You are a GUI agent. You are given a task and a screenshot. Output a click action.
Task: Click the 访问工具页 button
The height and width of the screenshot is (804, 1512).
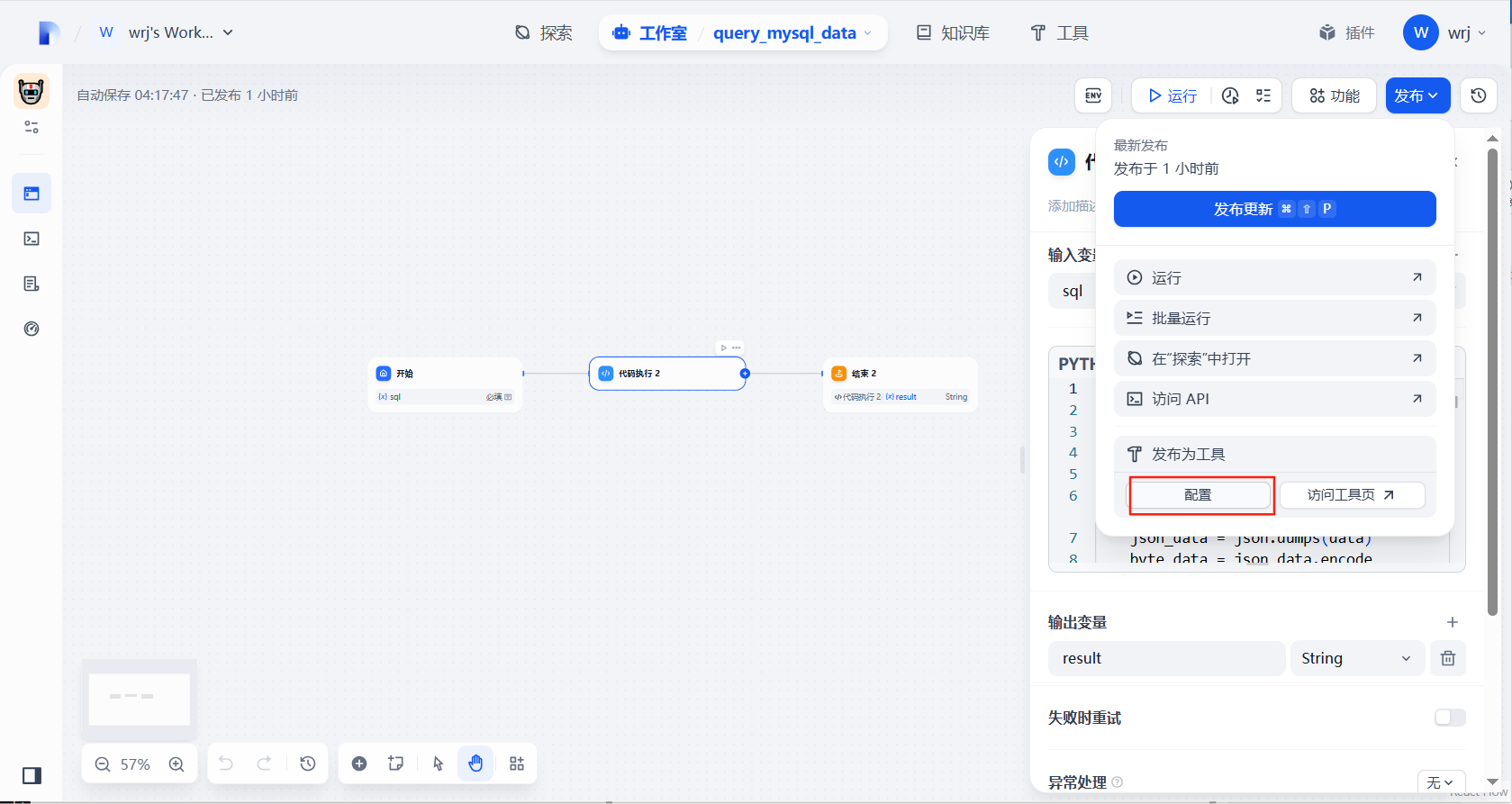point(1352,495)
